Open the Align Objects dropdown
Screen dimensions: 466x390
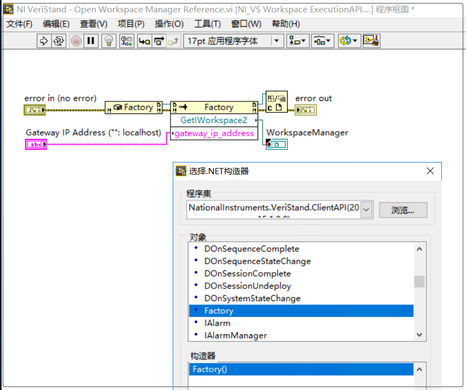point(298,41)
